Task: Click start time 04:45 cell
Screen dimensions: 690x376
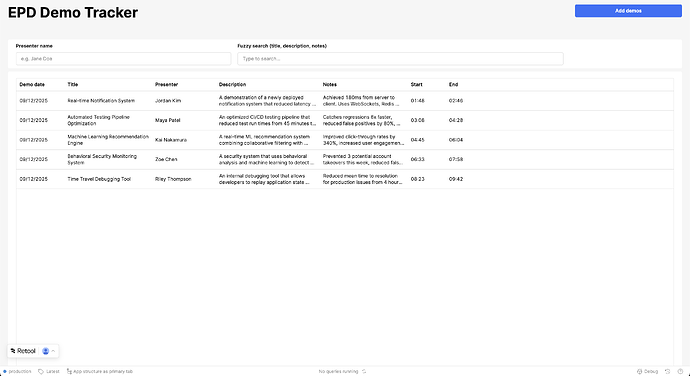Action: click(418, 140)
